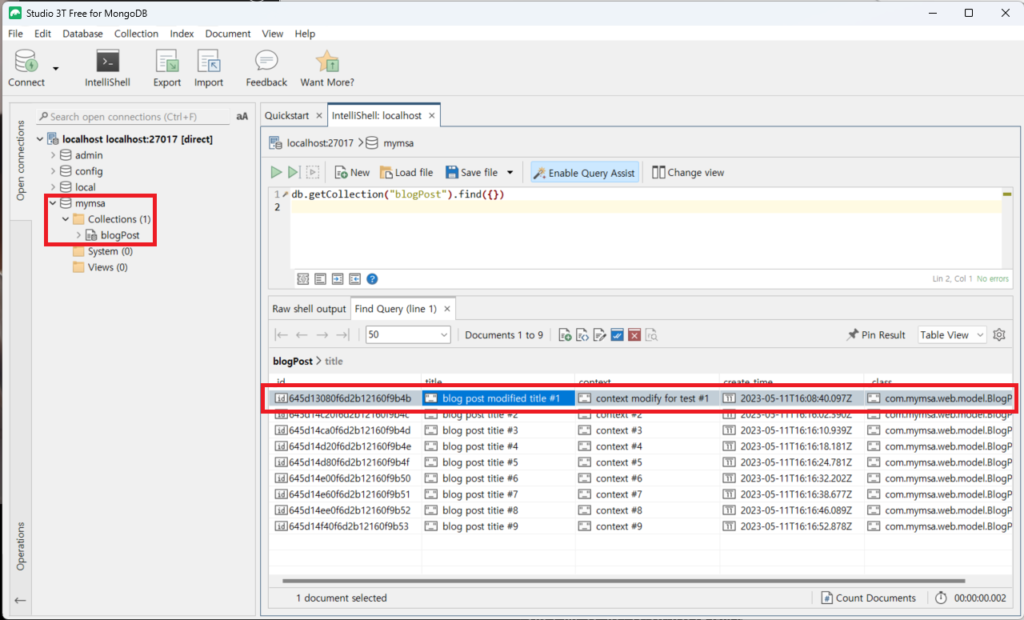Click the red delete document icon
Screen dimensions: 1024x620
[634, 335]
